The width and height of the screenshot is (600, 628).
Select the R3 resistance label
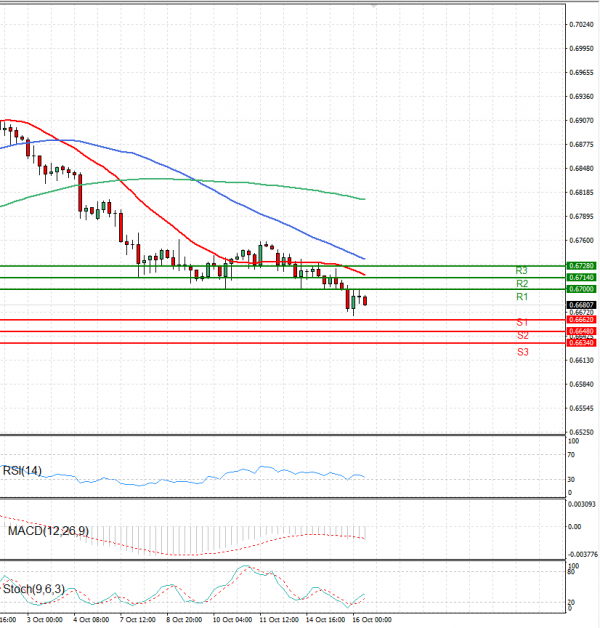[521, 271]
